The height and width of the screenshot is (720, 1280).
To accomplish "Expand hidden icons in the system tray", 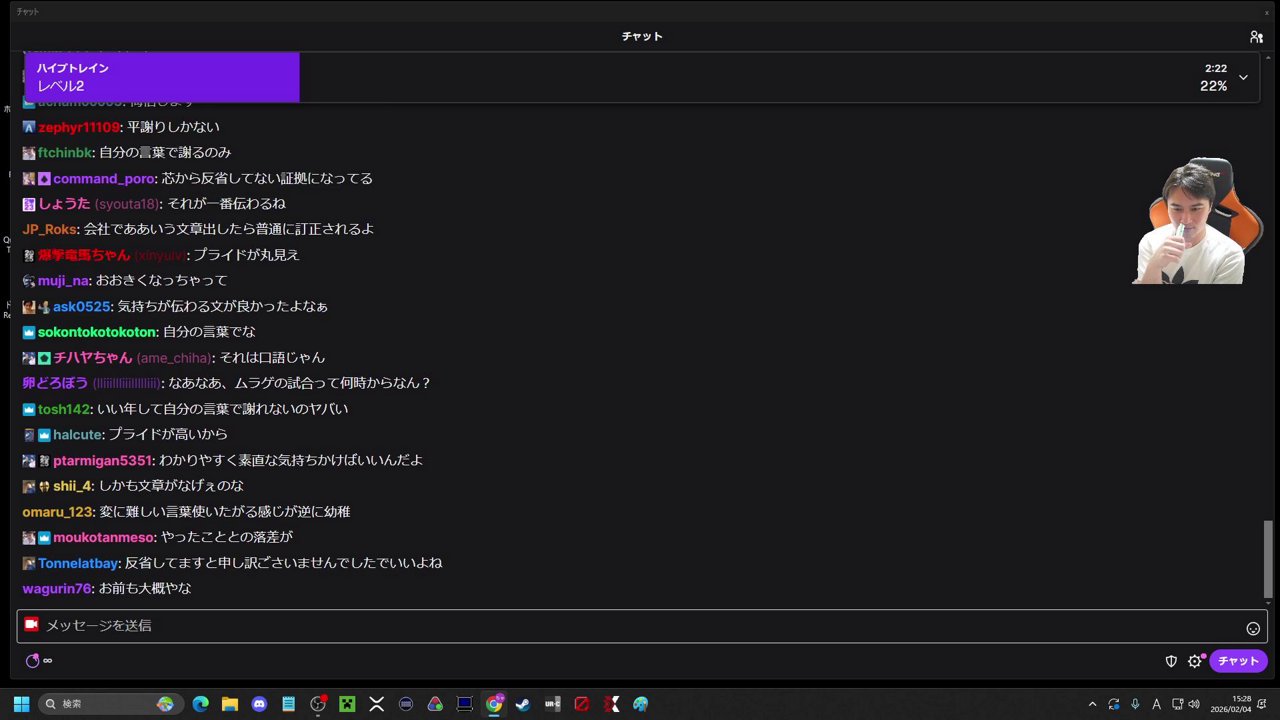I will tap(1092, 703).
